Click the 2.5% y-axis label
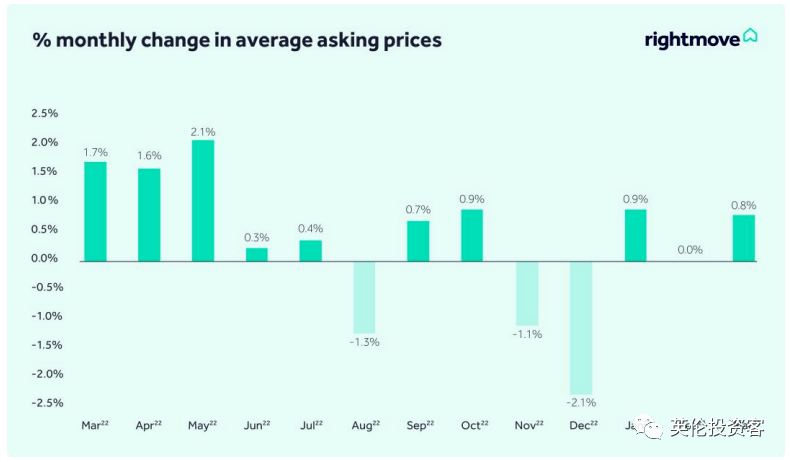The width and height of the screenshot is (790, 462). pyautogui.click(x=47, y=113)
